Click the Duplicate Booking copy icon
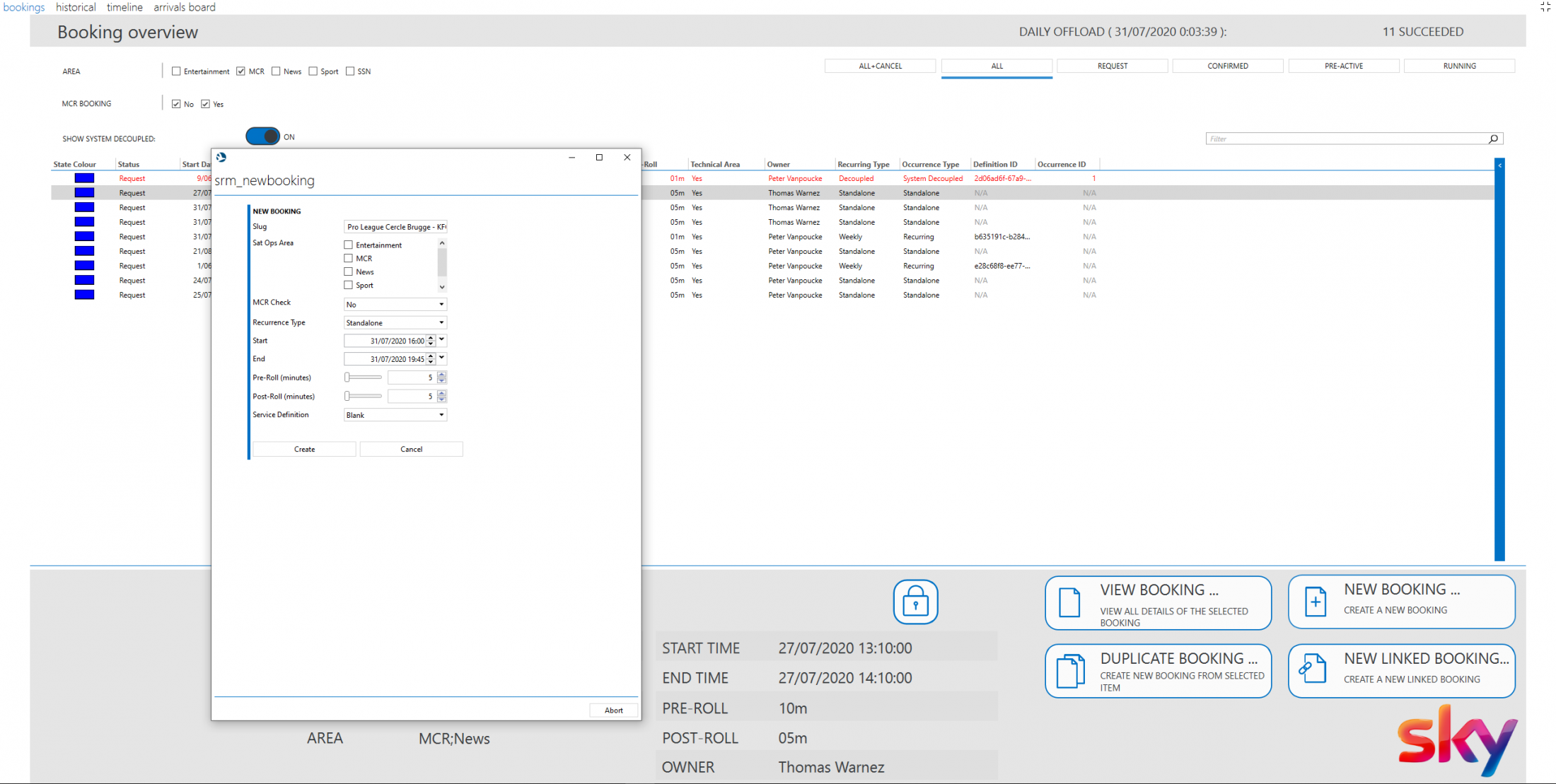Screen dimensions: 1556x784 1070,670
